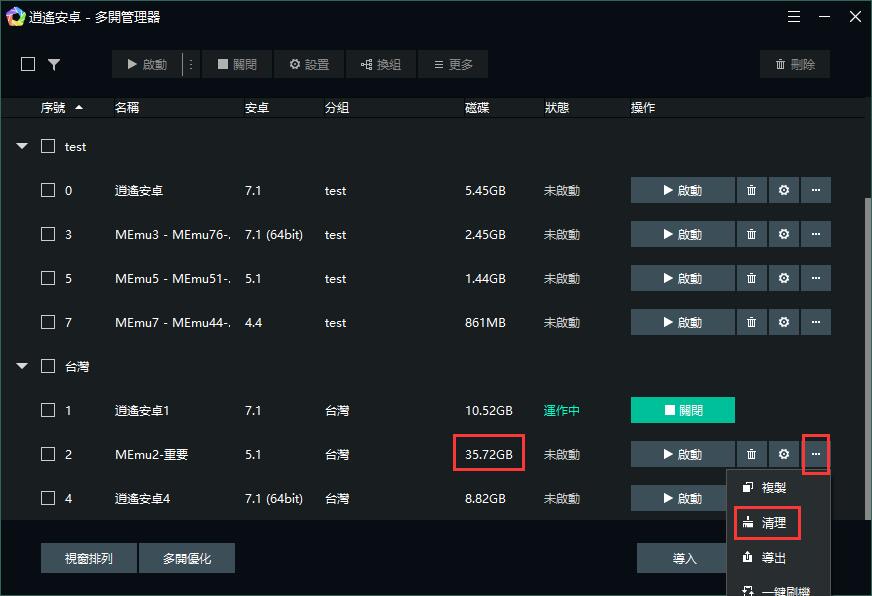The height and width of the screenshot is (596, 872).
Task: Click the more options icon on MEmu5 row
Action: click(816, 278)
